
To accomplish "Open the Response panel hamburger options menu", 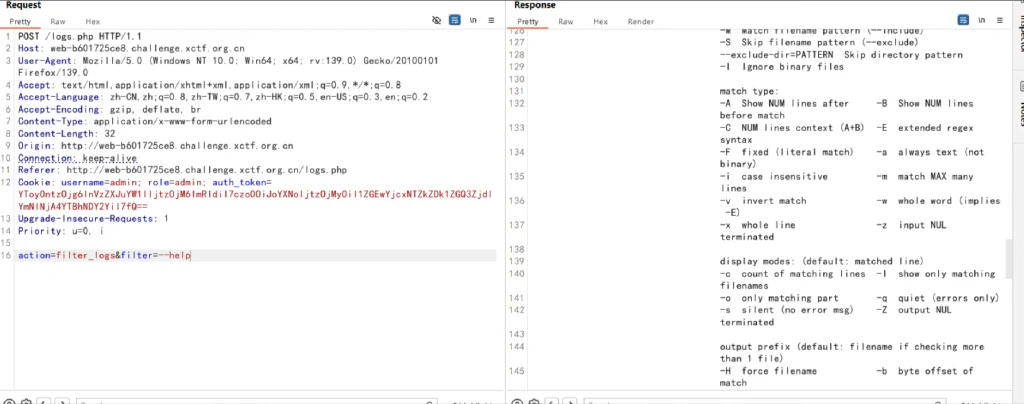I will (x=1000, y=21).
